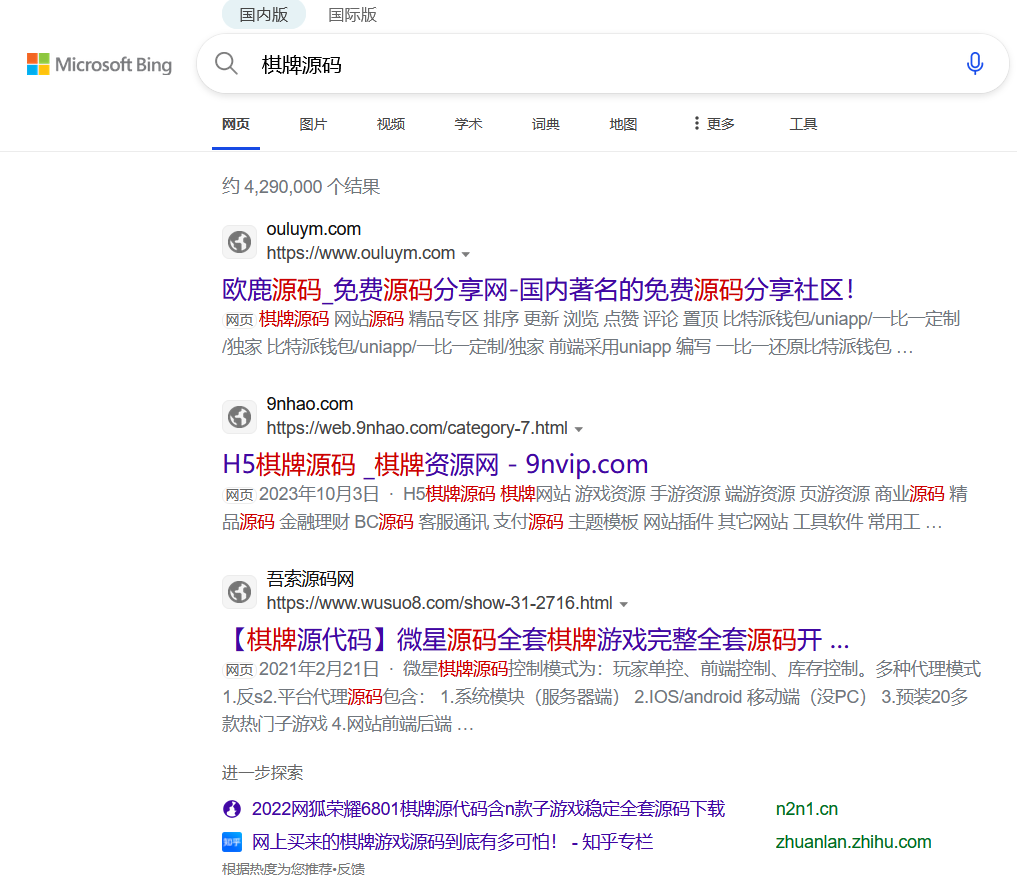1017x889 pixels.
Task: Click the 知乎 favicon icon
Action: coord(232,842)
